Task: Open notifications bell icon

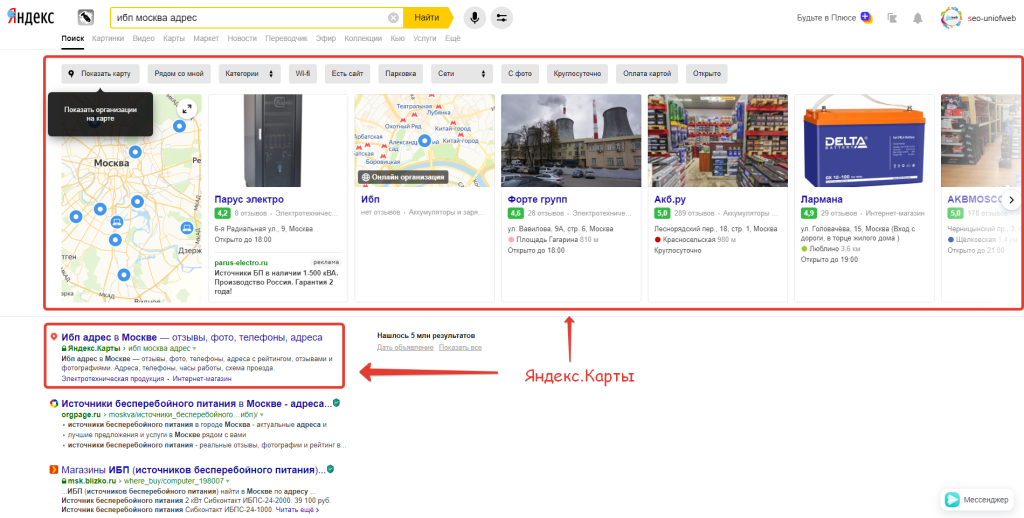Action: (x=918, y=18)
